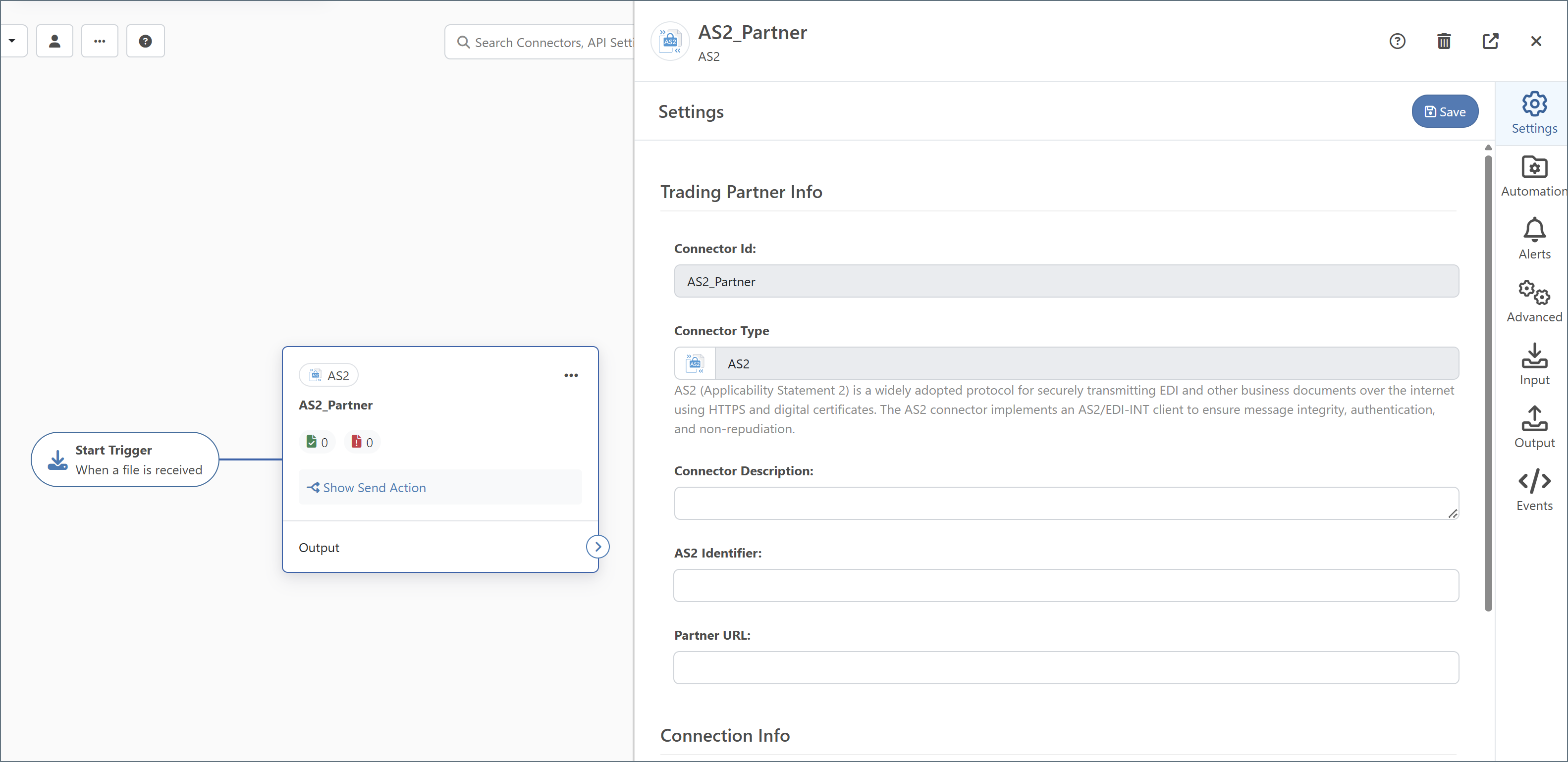The image size is (1568, 762).
Task: Open the Alerts bell tab
Action: click(x=1533, y=238)
